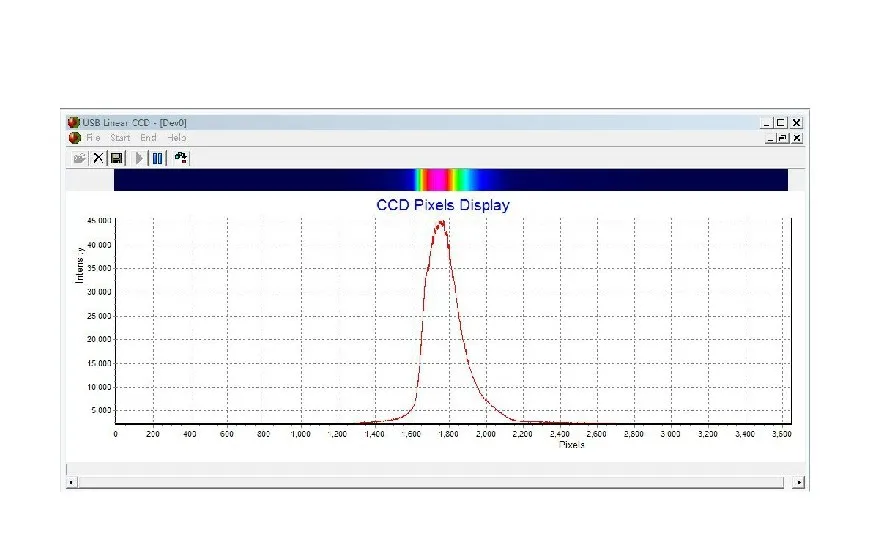Open the File menu

93,138
